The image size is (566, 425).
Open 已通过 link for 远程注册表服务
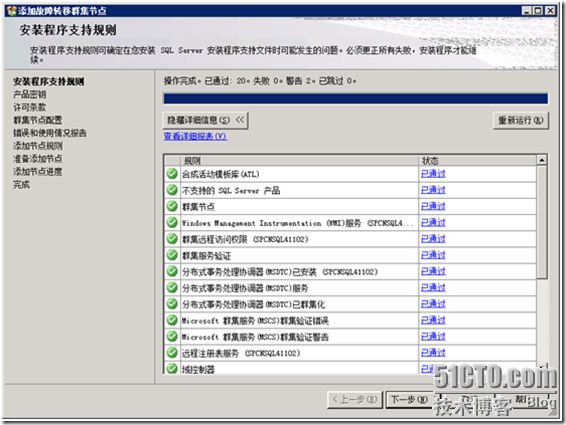click(x=433, y=352)
